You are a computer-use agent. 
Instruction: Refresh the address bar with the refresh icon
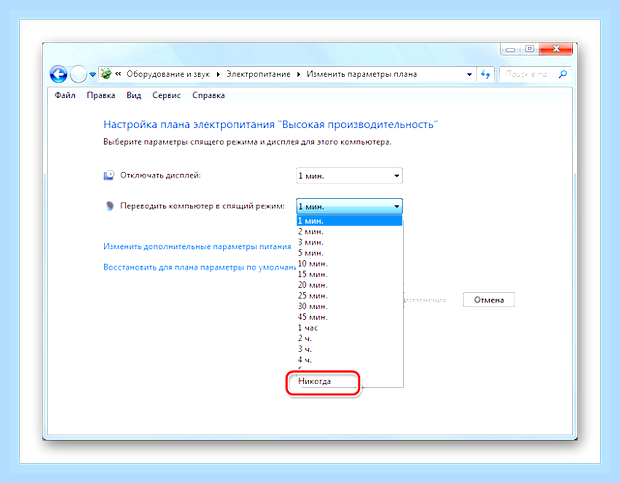pyautogui.click(x=485, y=74)
